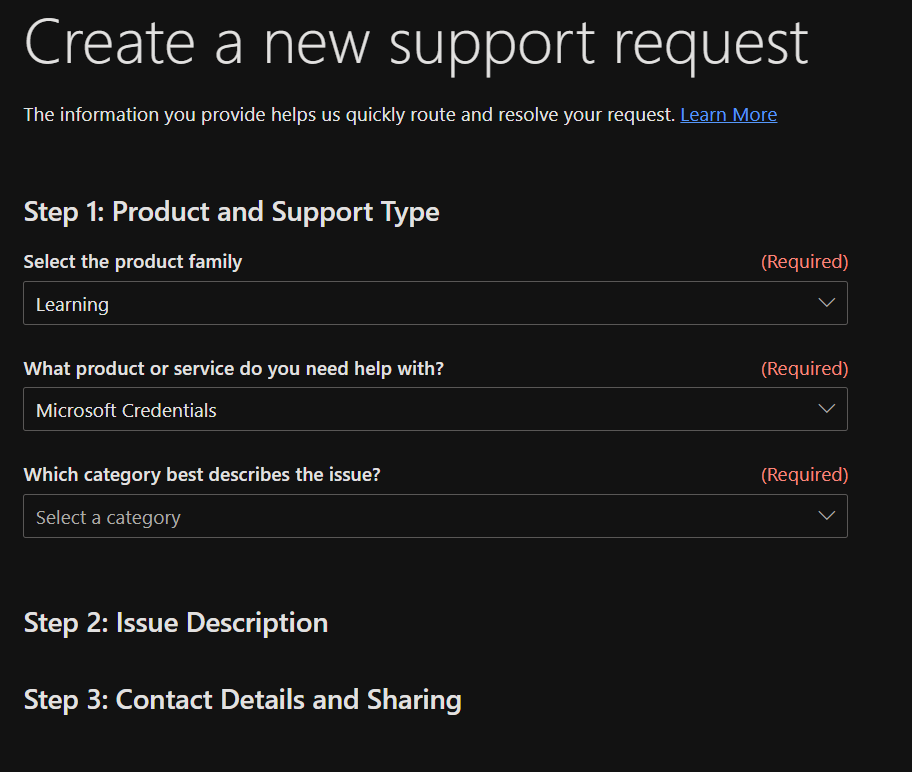Image resolution: width=912 pixels, height=772 pixels.
Task: Click the 'Select a category' placeholder text
Action: (108, 518)
